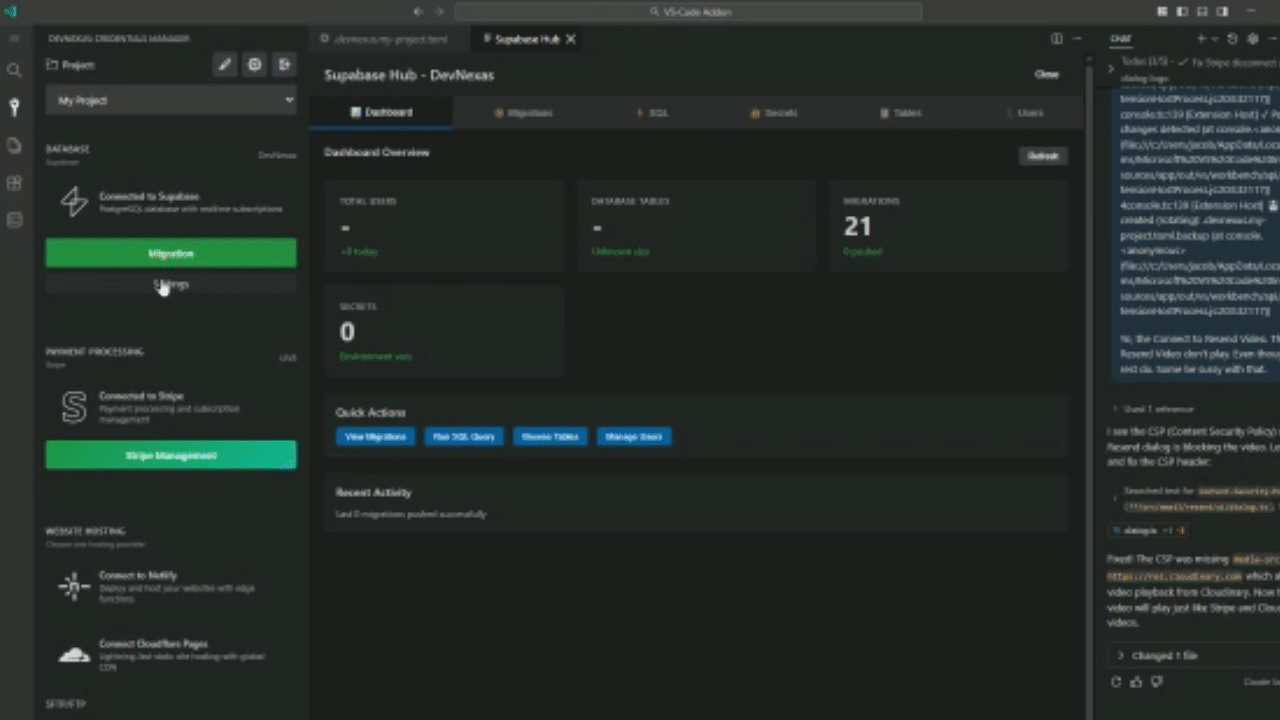
Task: Select the Chat panel tab
Action: pyautogui.click(x=1120, y=39)
